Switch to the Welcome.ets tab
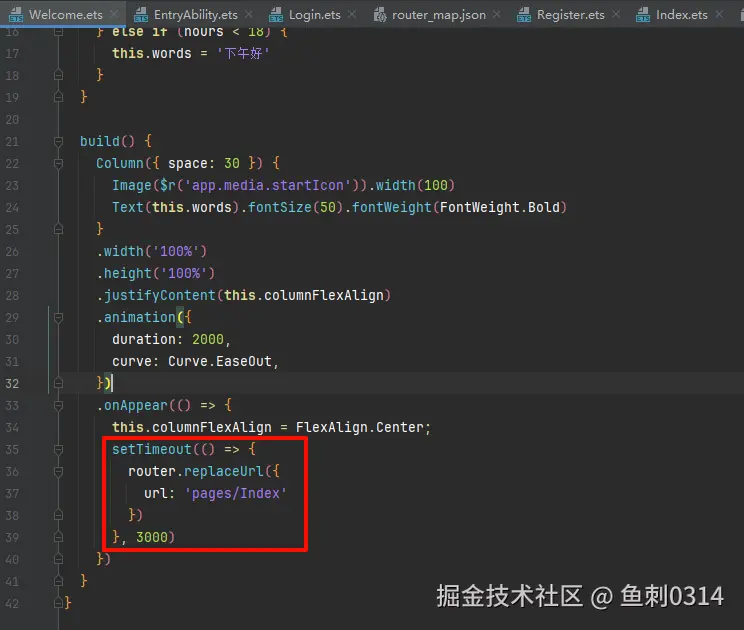Screen dimensions: 744x630 65,15
